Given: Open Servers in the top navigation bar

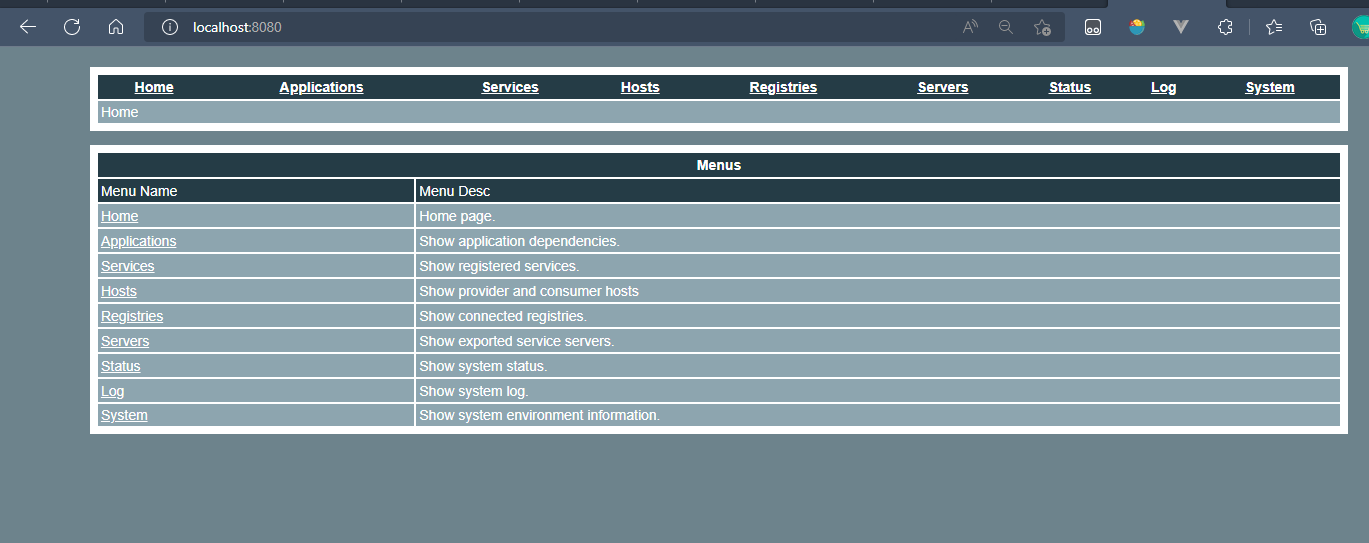Looking at the screenshot, I should coord(943,87).
